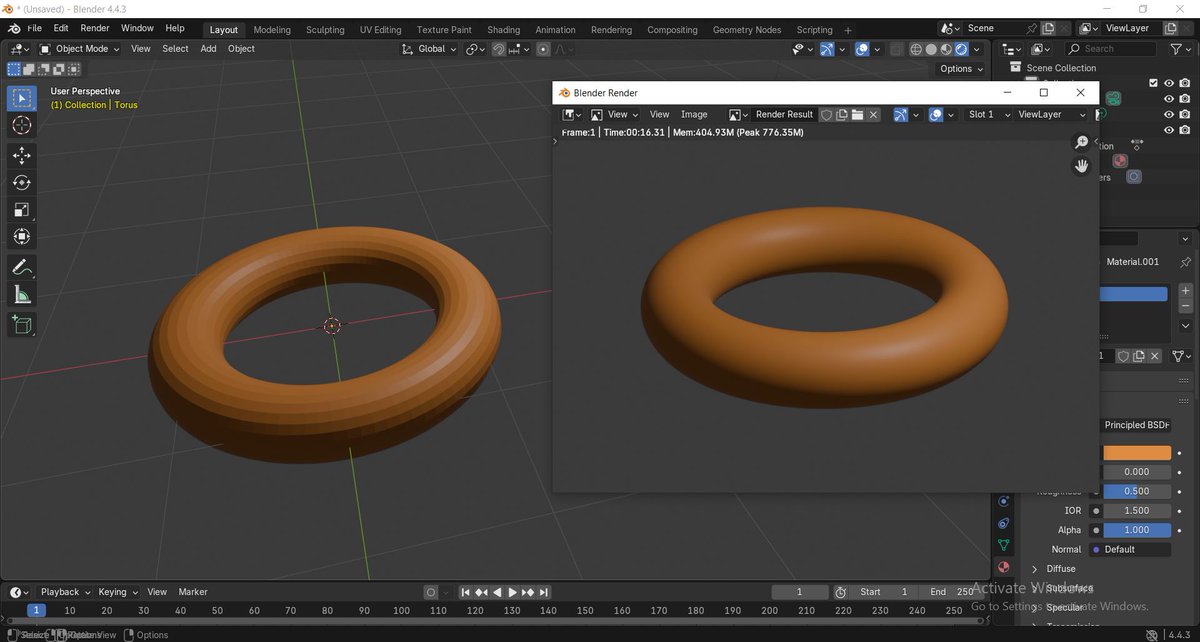Select the Transform tool
Viewport: 1200px width, 642px height.
click(22, 237)
